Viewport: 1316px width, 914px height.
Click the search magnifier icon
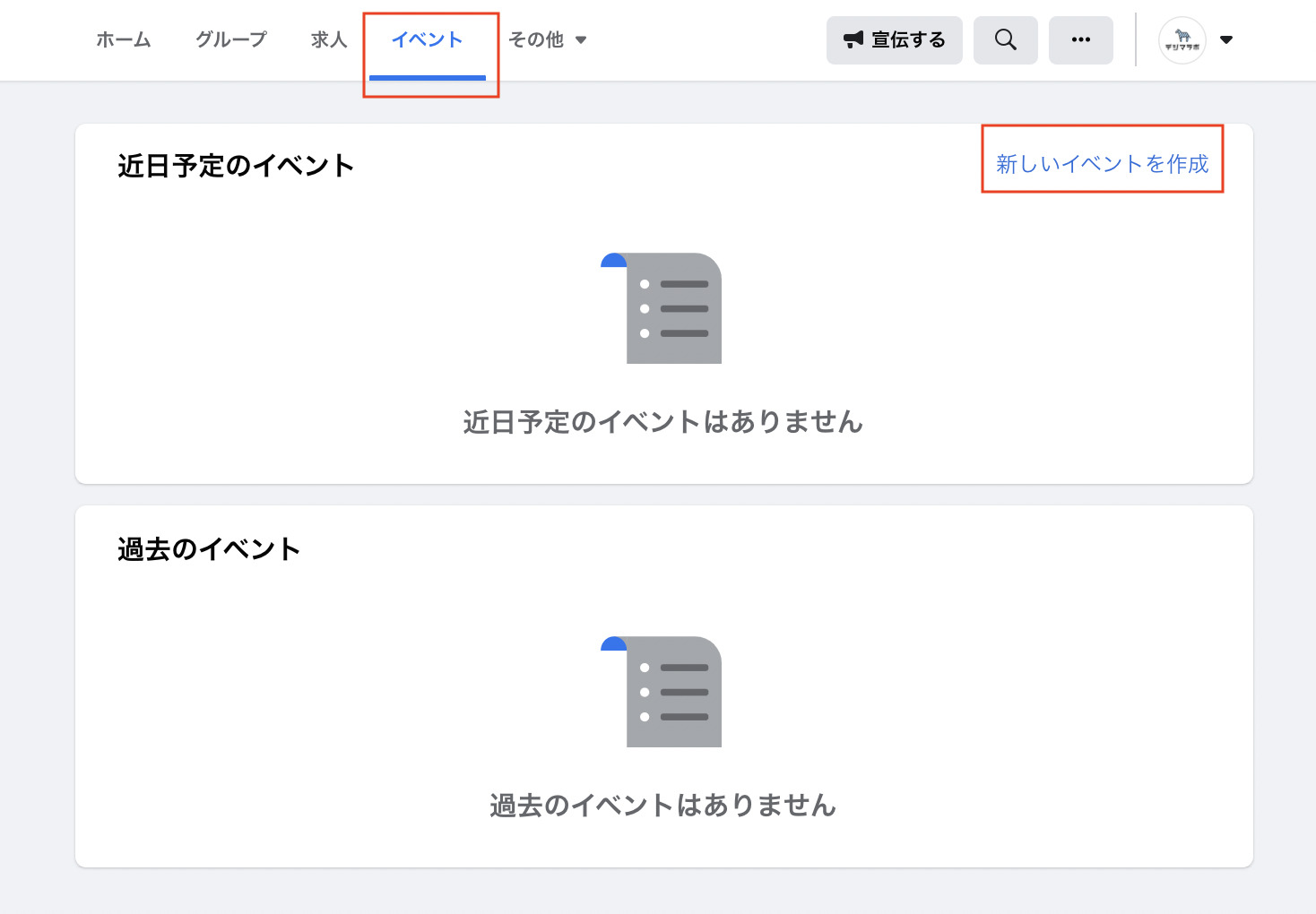1005,40
